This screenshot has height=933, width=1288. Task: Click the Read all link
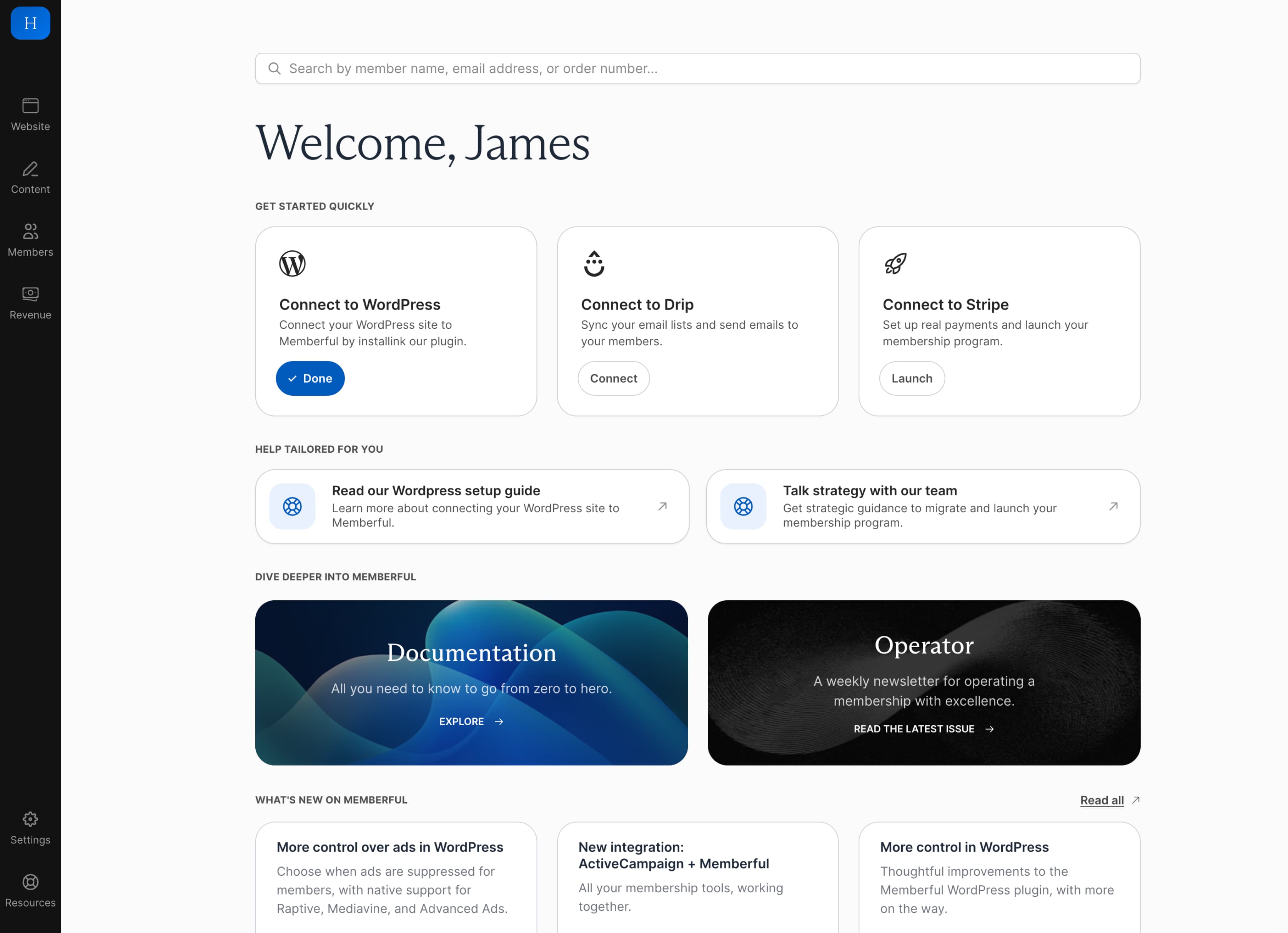pos(1101,800)
